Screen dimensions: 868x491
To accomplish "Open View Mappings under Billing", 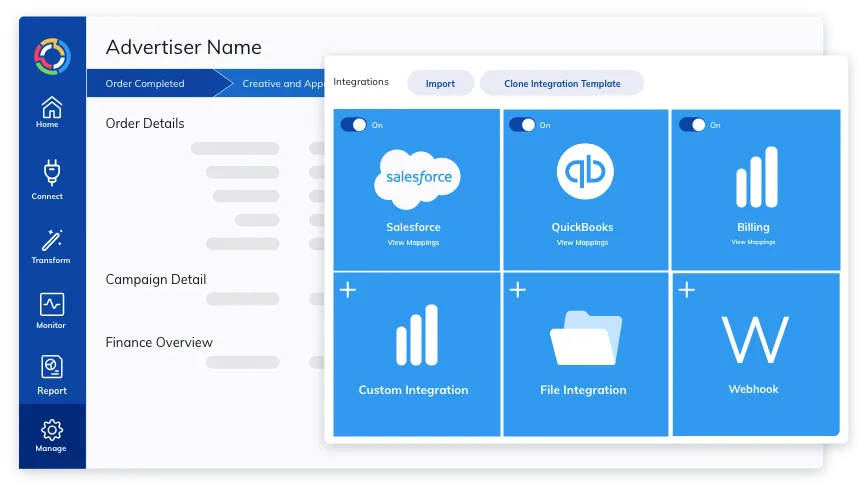I will pos(753,242).
